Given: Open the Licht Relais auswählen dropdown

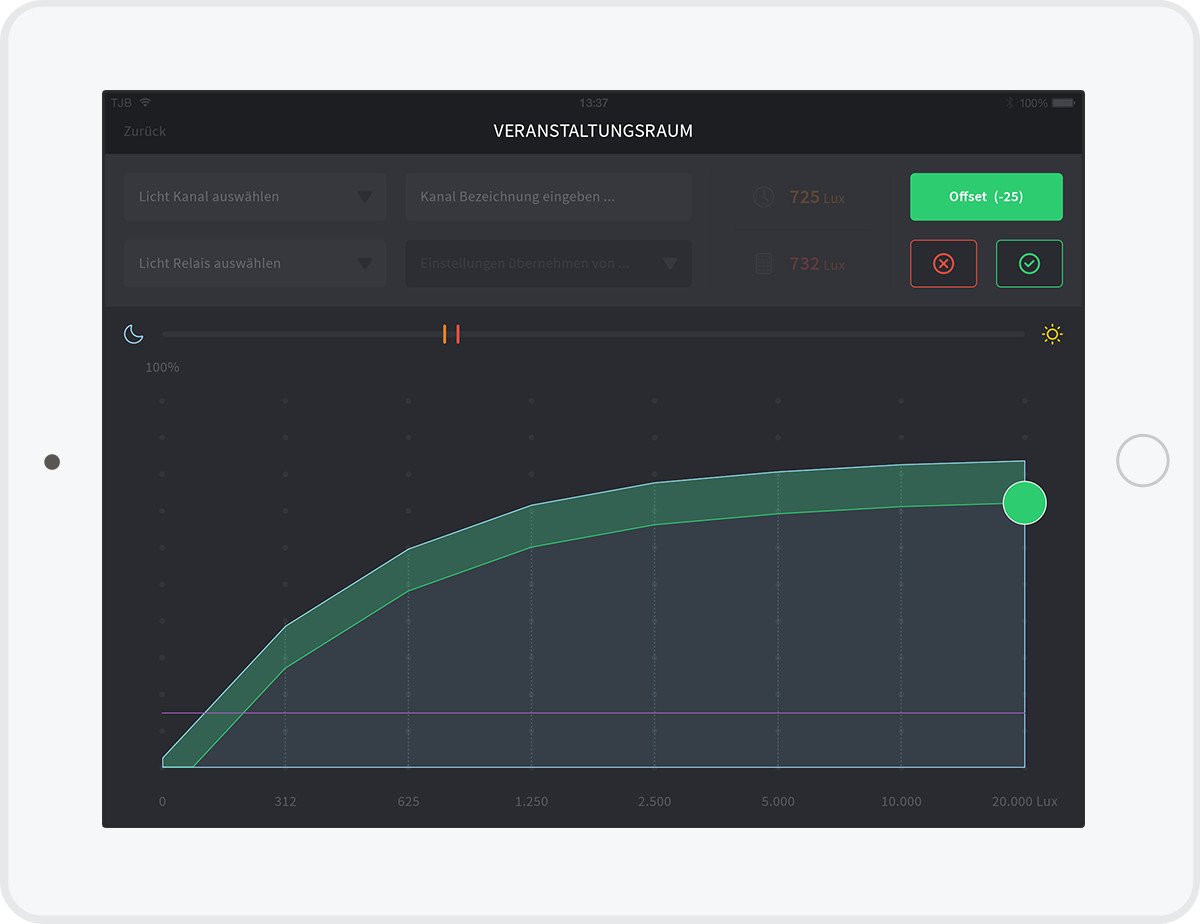Looking at the screenshot, I should (x=255, y=264).
